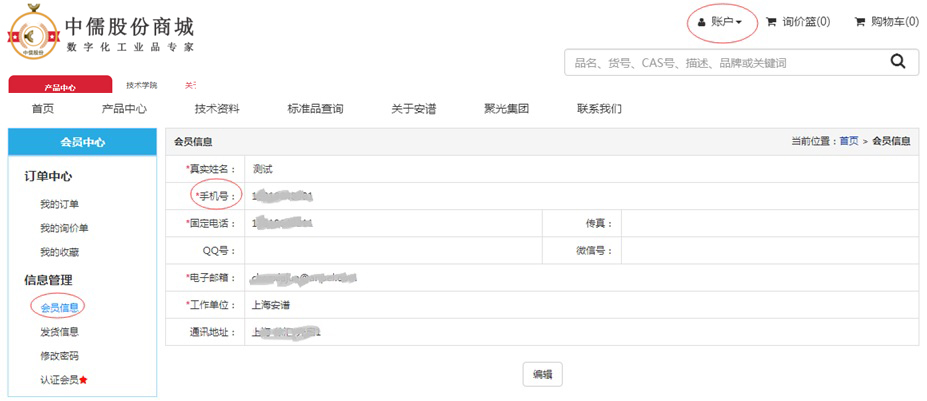Switch to the 技术学院 tab
The height and width of the screenshot is (401, 927).
point(141,86)
